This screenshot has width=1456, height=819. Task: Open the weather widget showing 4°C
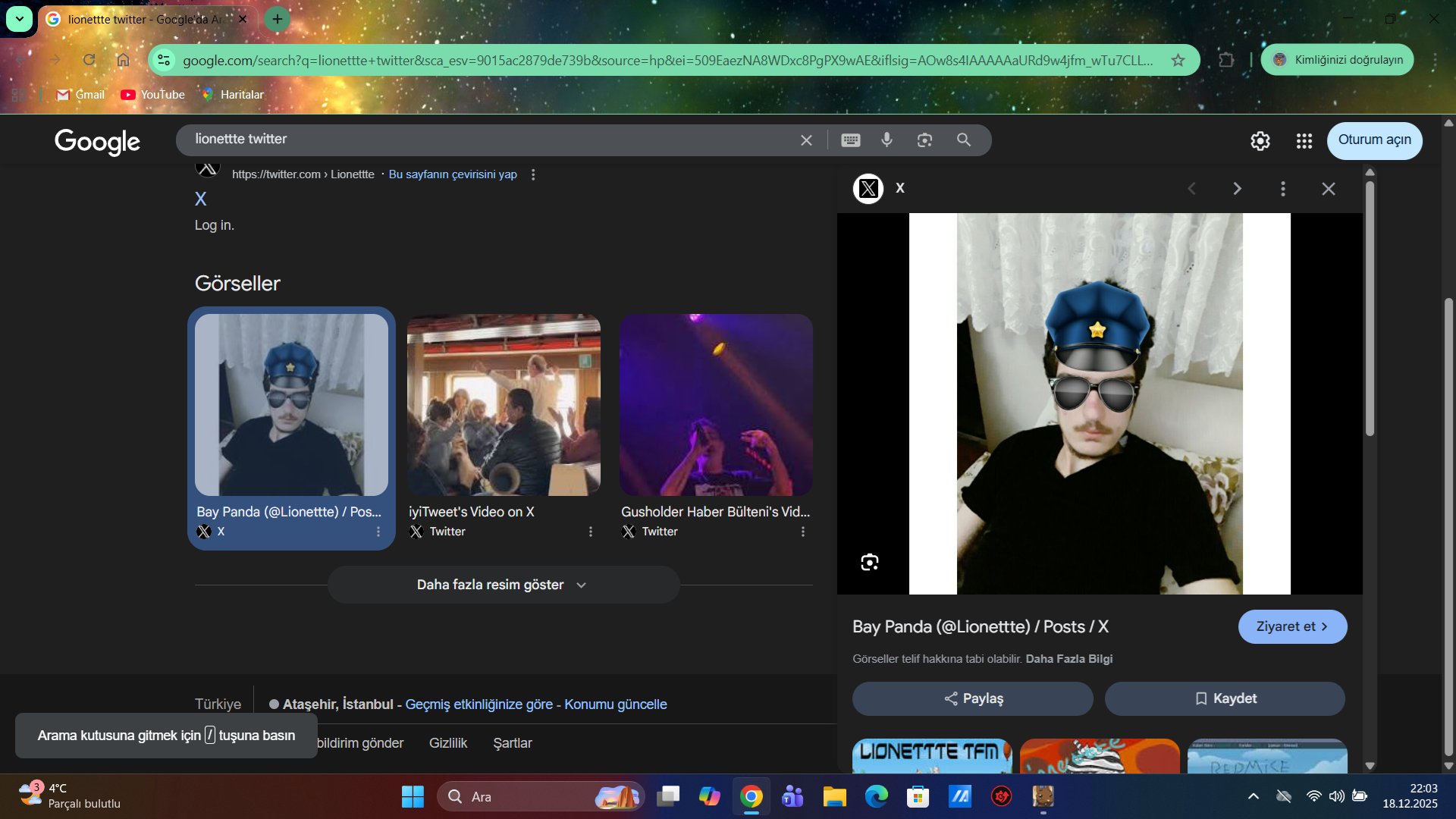(70, 796)
